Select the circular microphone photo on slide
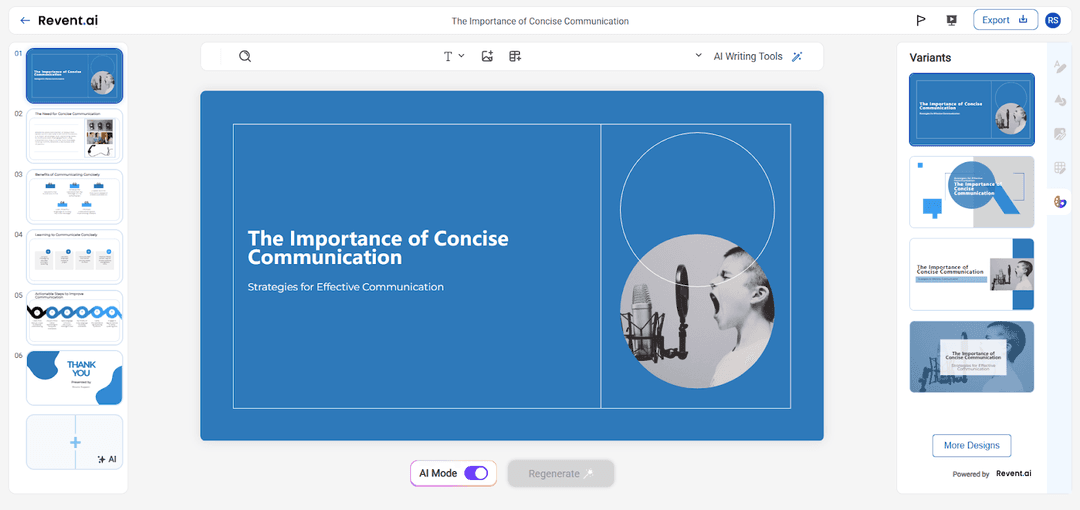The width and height of the screenshot is (1080, 510). pyautogui.click(x=697, y=312)
